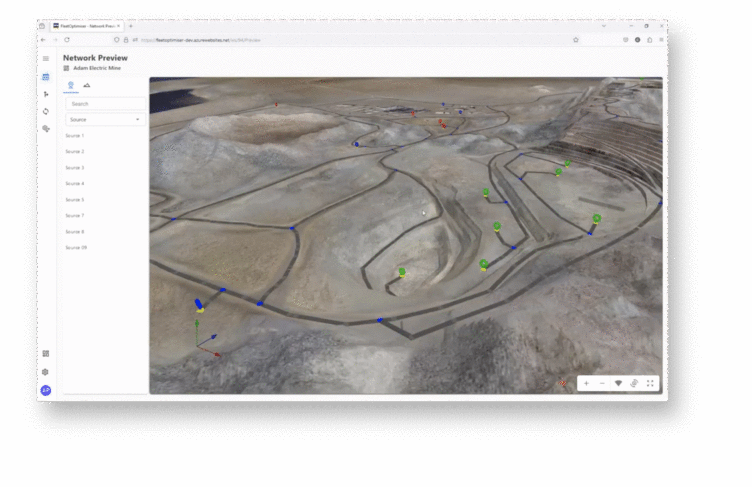Click the circular-arrows sync sidebar icon

point(46,111)
